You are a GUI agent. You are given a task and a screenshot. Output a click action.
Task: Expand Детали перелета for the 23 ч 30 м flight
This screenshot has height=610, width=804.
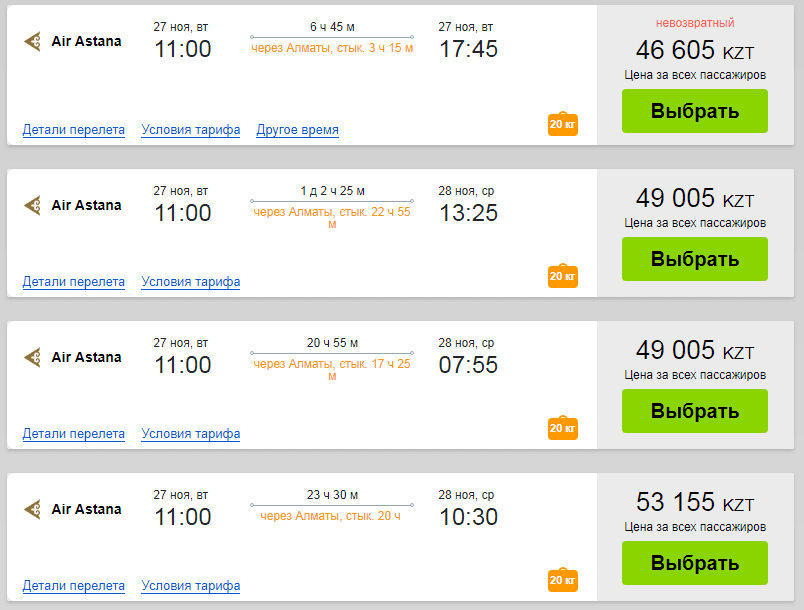74,585
